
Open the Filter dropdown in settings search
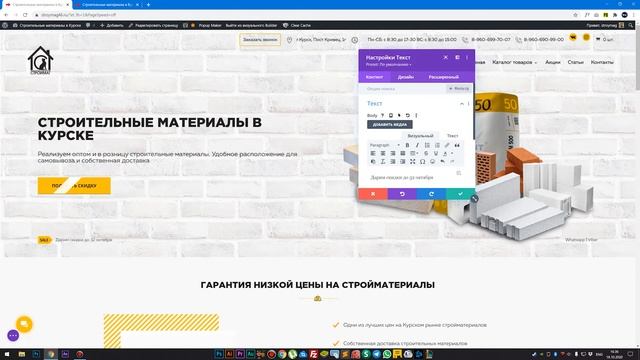(x=459, y=89)
